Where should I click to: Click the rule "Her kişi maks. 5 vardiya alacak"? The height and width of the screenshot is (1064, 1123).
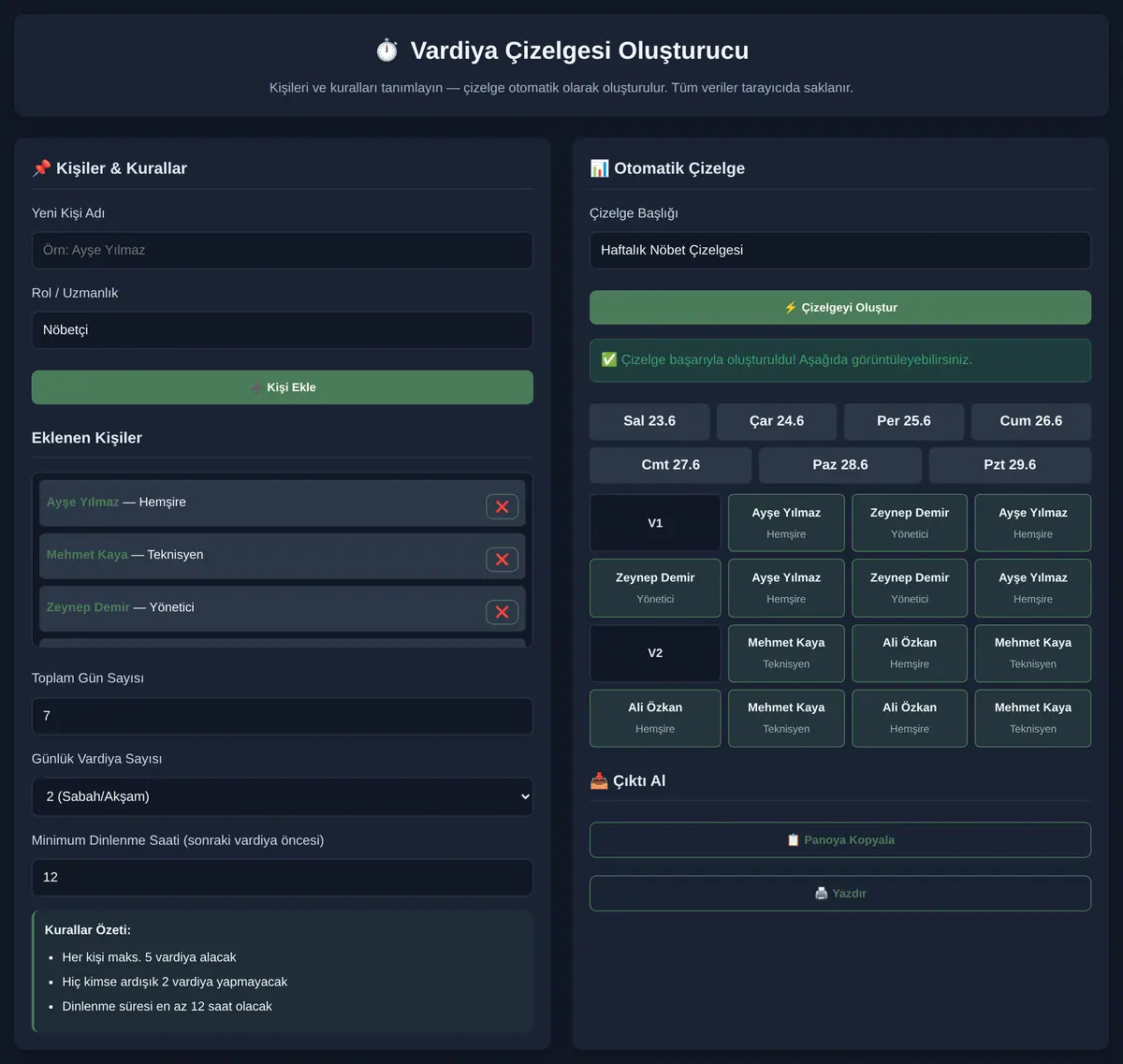[149, 957]
